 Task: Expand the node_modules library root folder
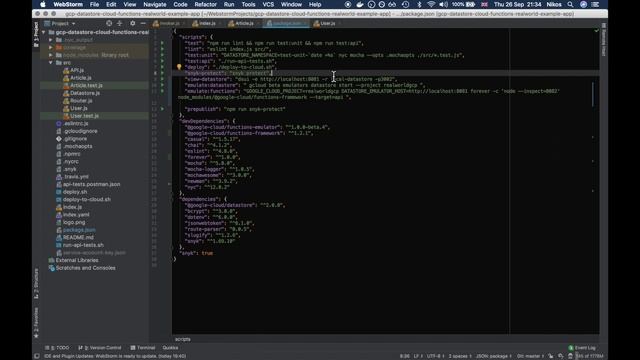pos(51,55)
